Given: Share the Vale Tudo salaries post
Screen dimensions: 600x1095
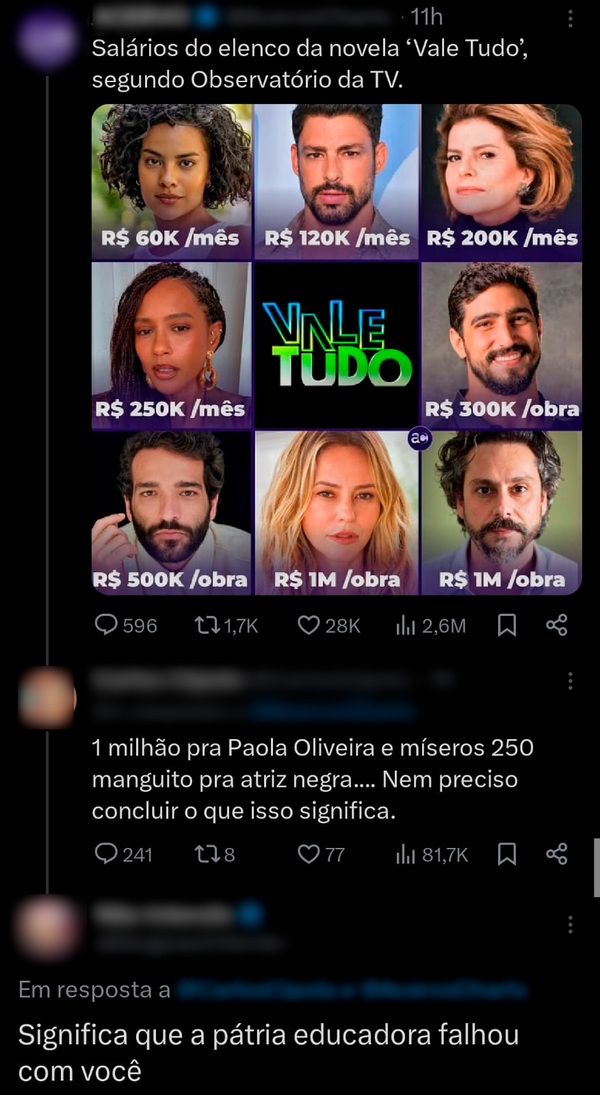Looking at the screenshot, I should pos(556,625).
